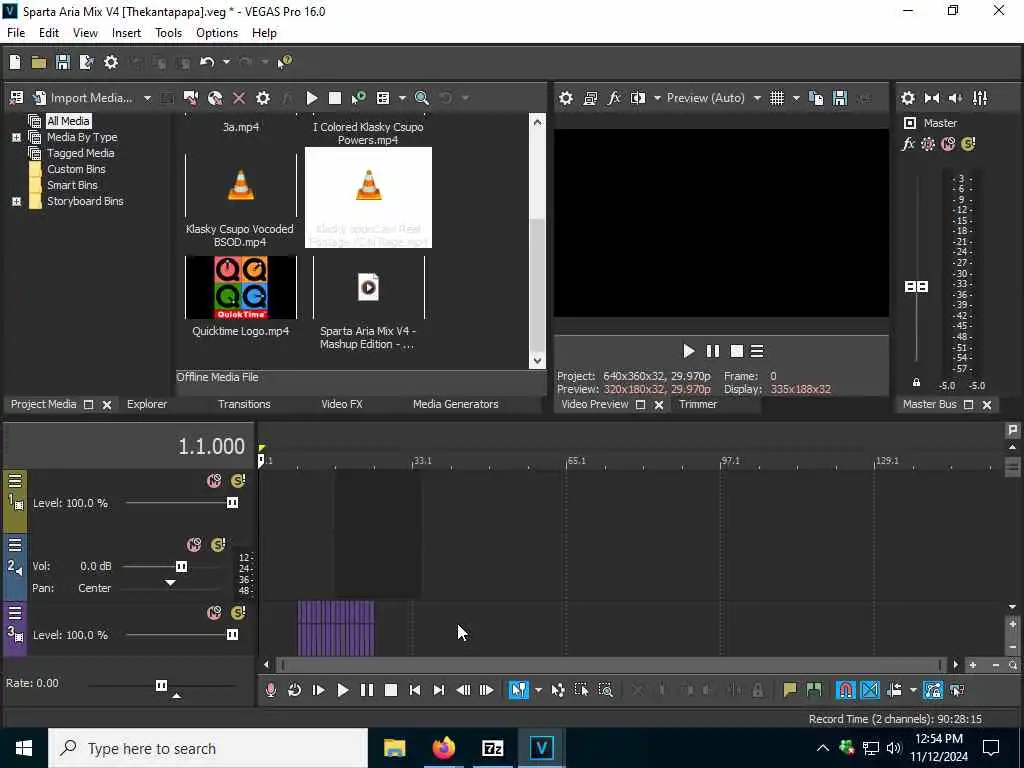Toggle the preview overlays grid icon
Viewport: 1024px width, 768px height.
click(776, 98)
